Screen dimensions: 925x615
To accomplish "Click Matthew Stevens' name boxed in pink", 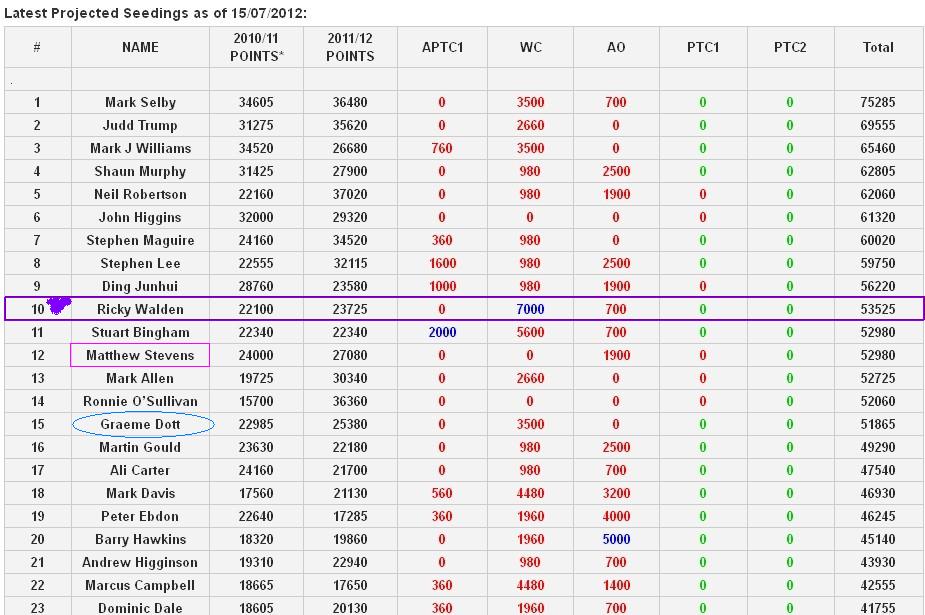I will coord(140,355).
